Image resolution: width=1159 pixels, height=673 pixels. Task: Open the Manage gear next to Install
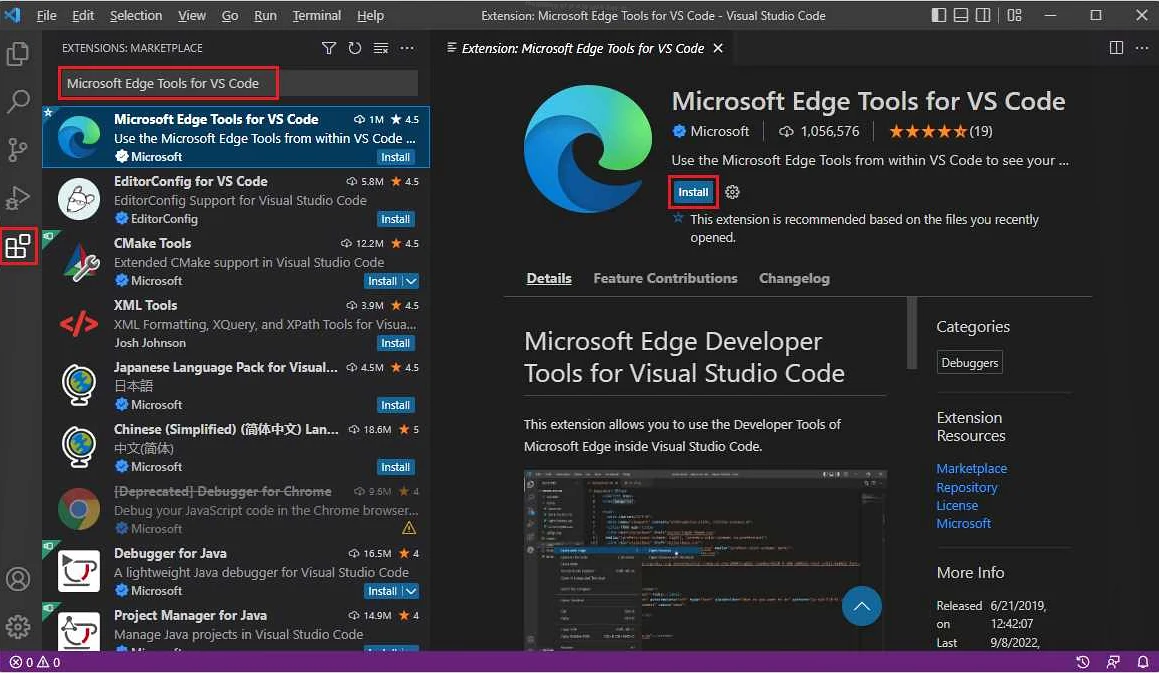pyautogui.click(x=733, y=192)
